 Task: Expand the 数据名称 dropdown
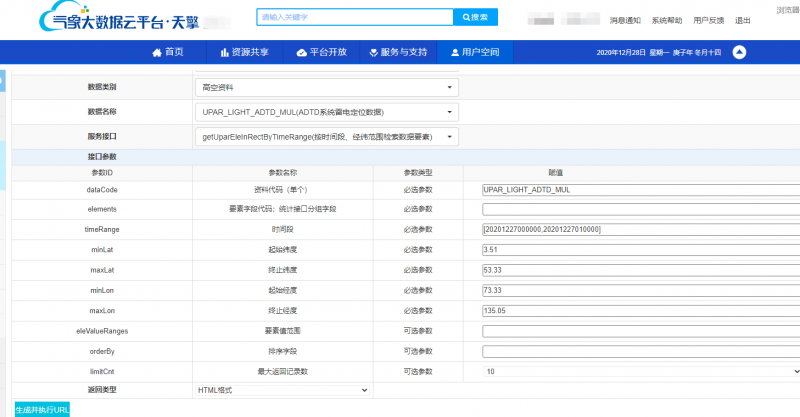[326, 112]
